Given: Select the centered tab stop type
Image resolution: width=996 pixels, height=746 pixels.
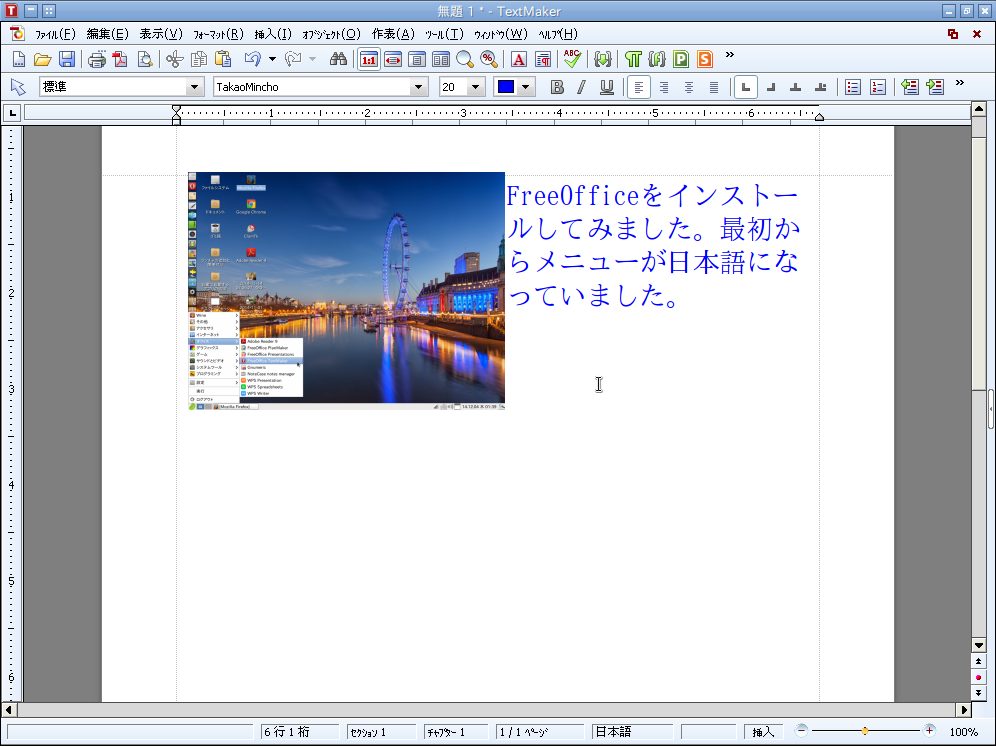Looking at the screenshot, I should [795, 87].
